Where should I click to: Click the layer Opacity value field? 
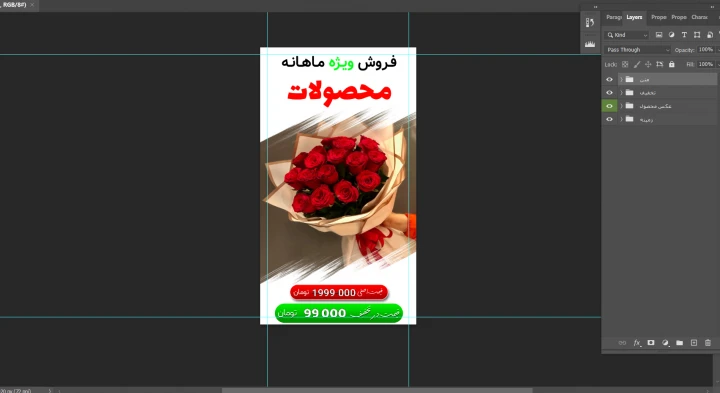(706, 50)
